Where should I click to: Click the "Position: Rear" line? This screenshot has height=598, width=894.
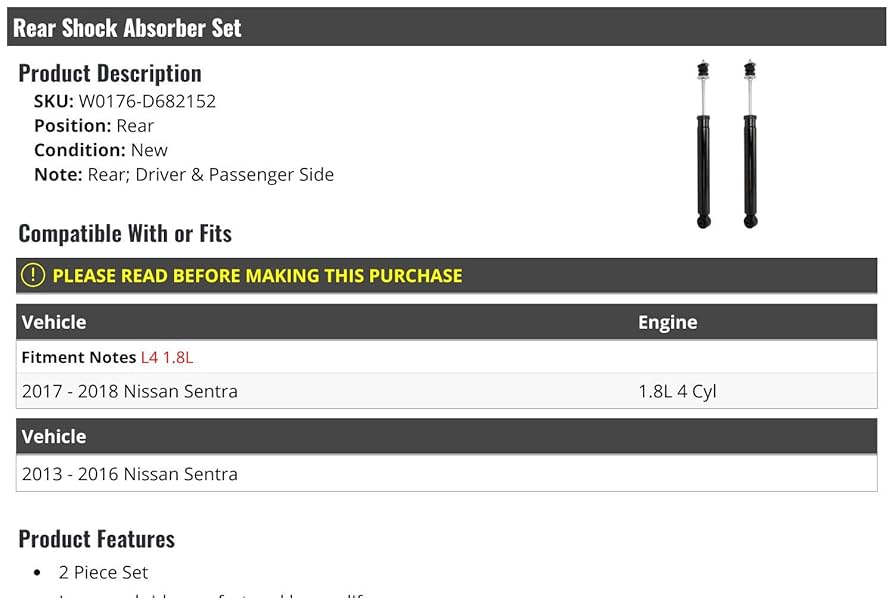(94, 126)
